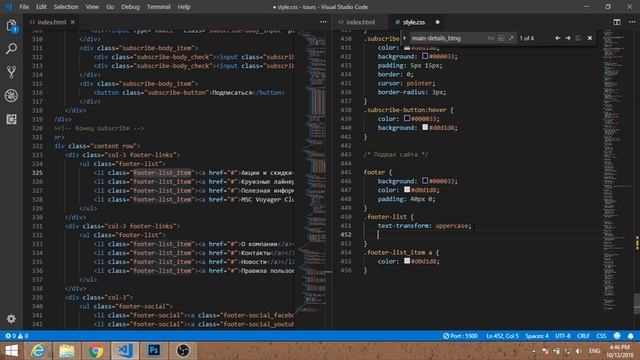The image size is (640, 360).
Task: Open the Search view in activity bar
Action: pyautogui.click(x=11, y=49)
